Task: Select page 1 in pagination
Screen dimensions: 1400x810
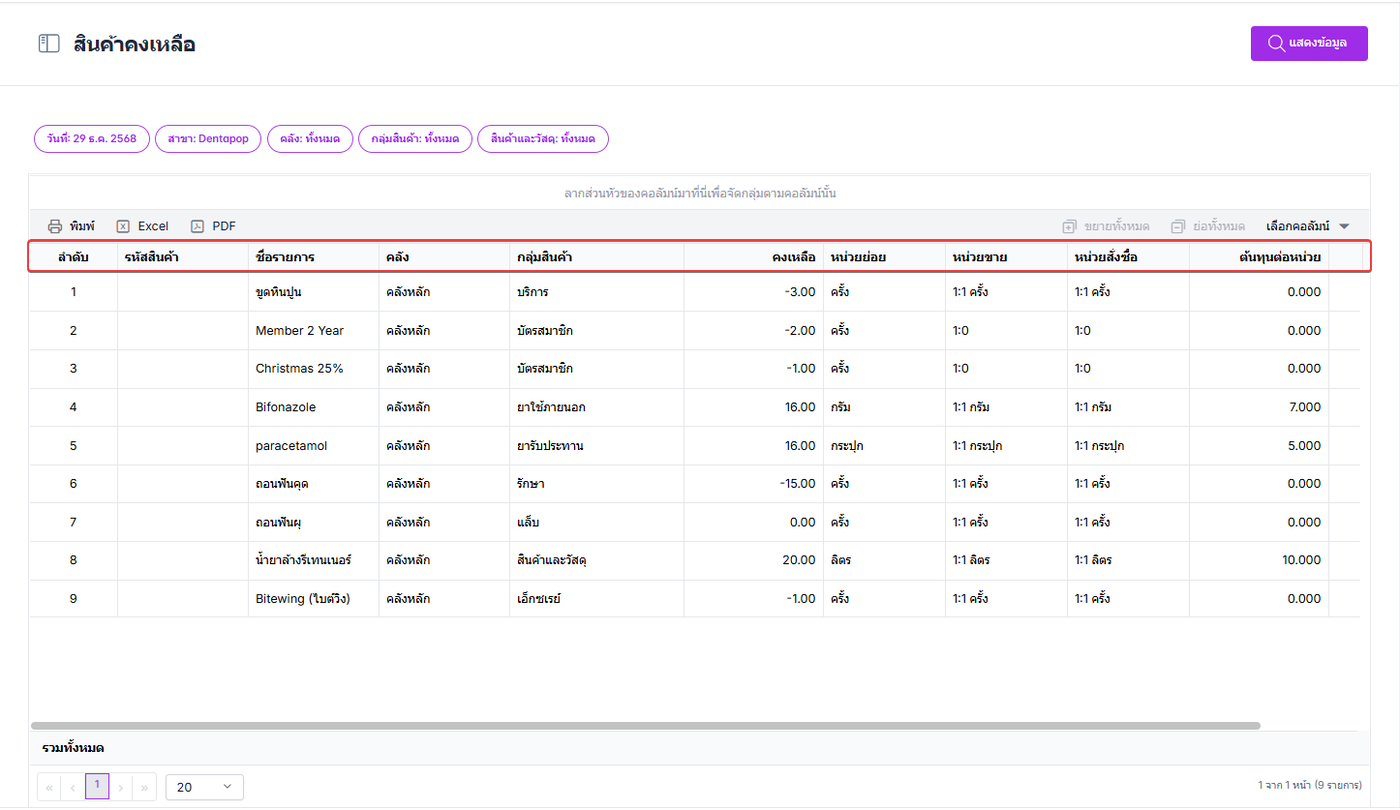Action: (97, 786)
